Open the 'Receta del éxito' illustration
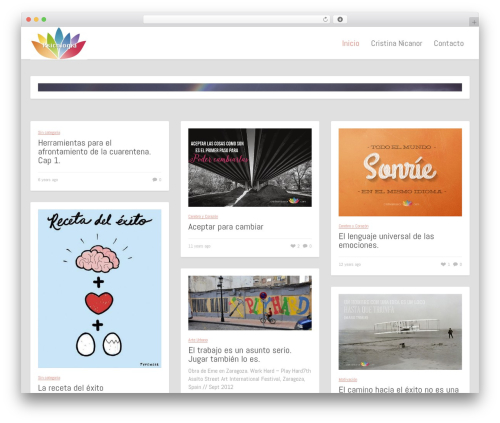 (x=100, y=289)
